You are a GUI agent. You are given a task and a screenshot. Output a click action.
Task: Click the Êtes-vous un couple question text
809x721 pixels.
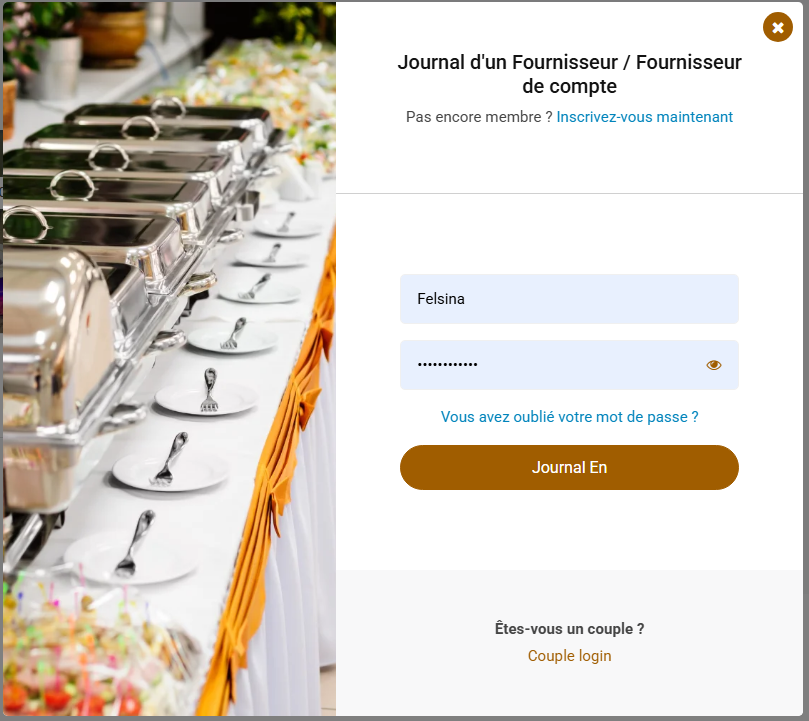tap(569, 629)
